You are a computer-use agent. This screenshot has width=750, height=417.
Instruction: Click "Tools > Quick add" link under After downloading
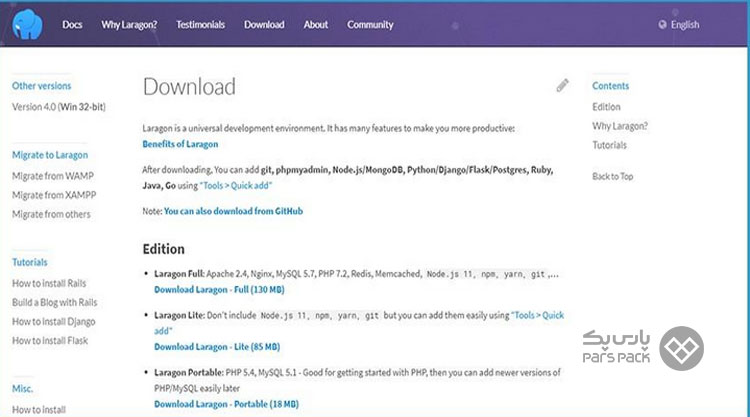[x=236, y=186]
